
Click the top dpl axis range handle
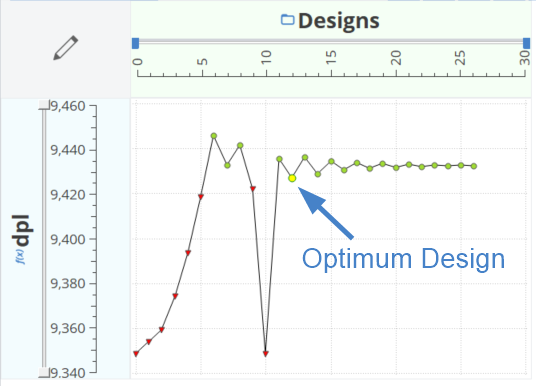(x=44, y=105)
